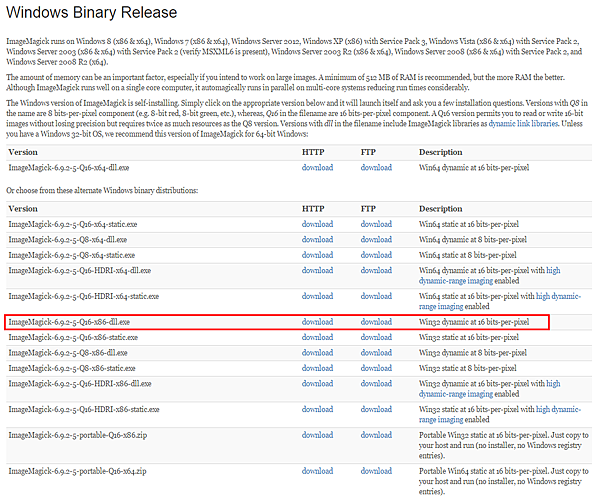Select filename ImageMagick-6.9.2-5-Q16-HDRI-x86-dll.exe
600x496 pixels.
pyautogui.click(x=80, y=383)
